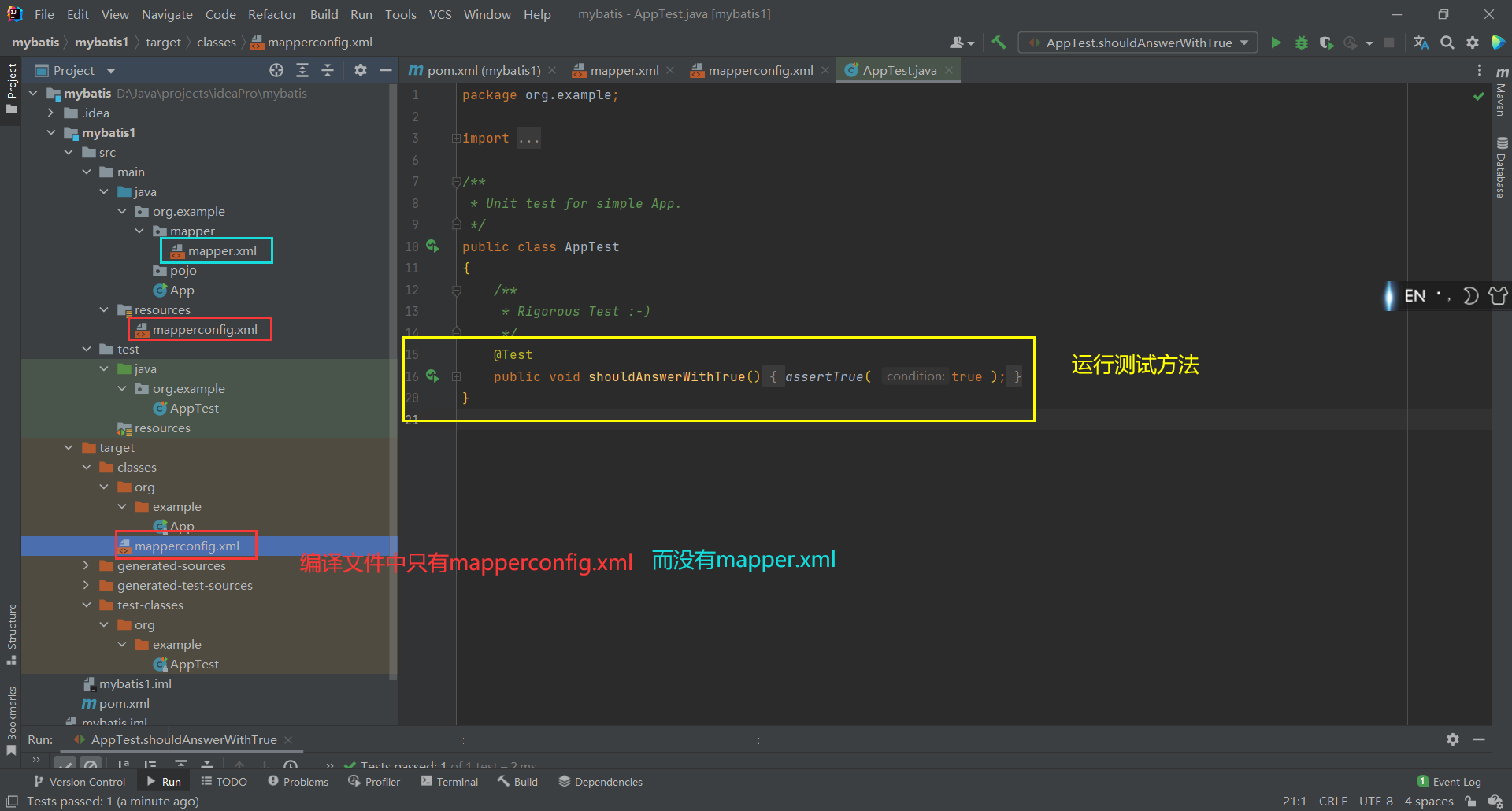Image resolution: width=1512 pixels, height=811 pixels.
Task: Expand the .idea folder in the project tree
Action: tap(51, 113)
